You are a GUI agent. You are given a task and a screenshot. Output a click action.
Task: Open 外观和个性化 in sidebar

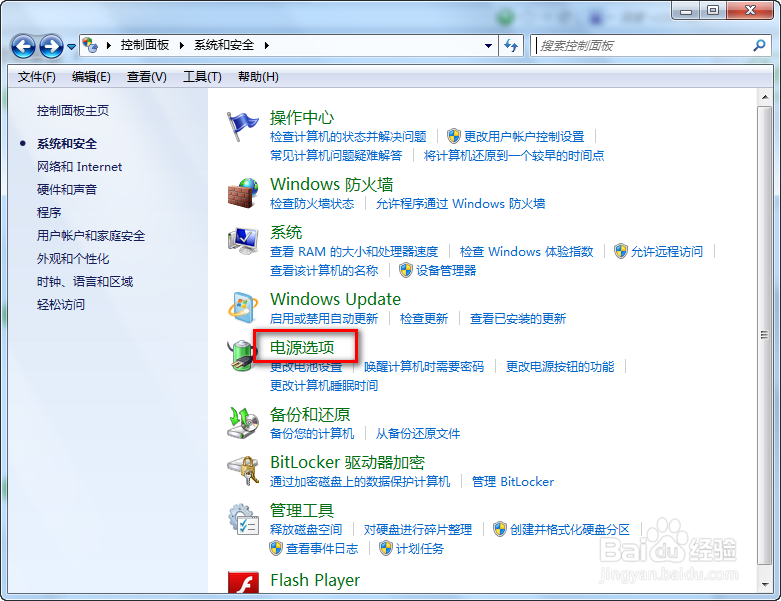tap(73, 258)
